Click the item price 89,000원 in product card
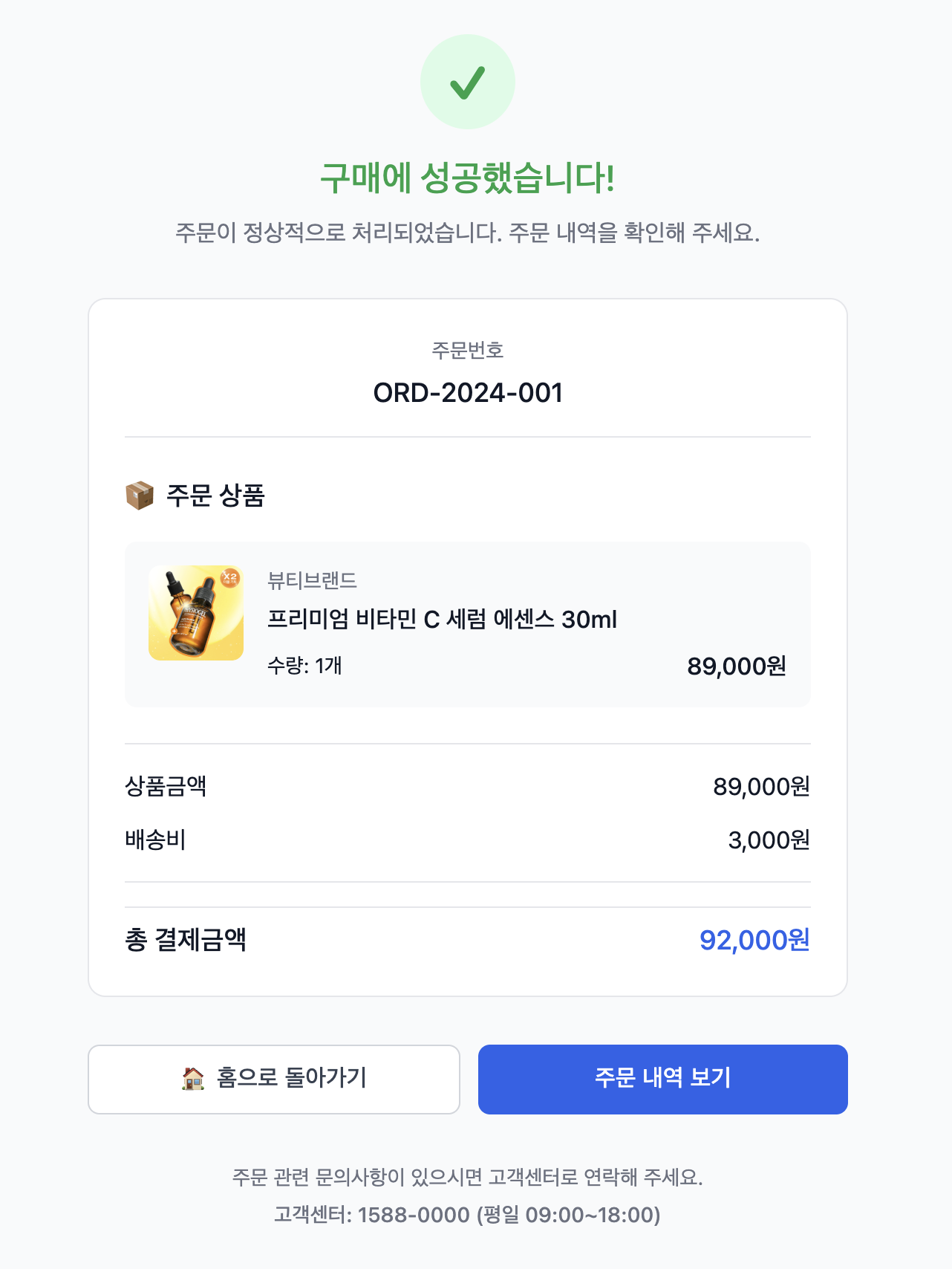 [736, 666]
